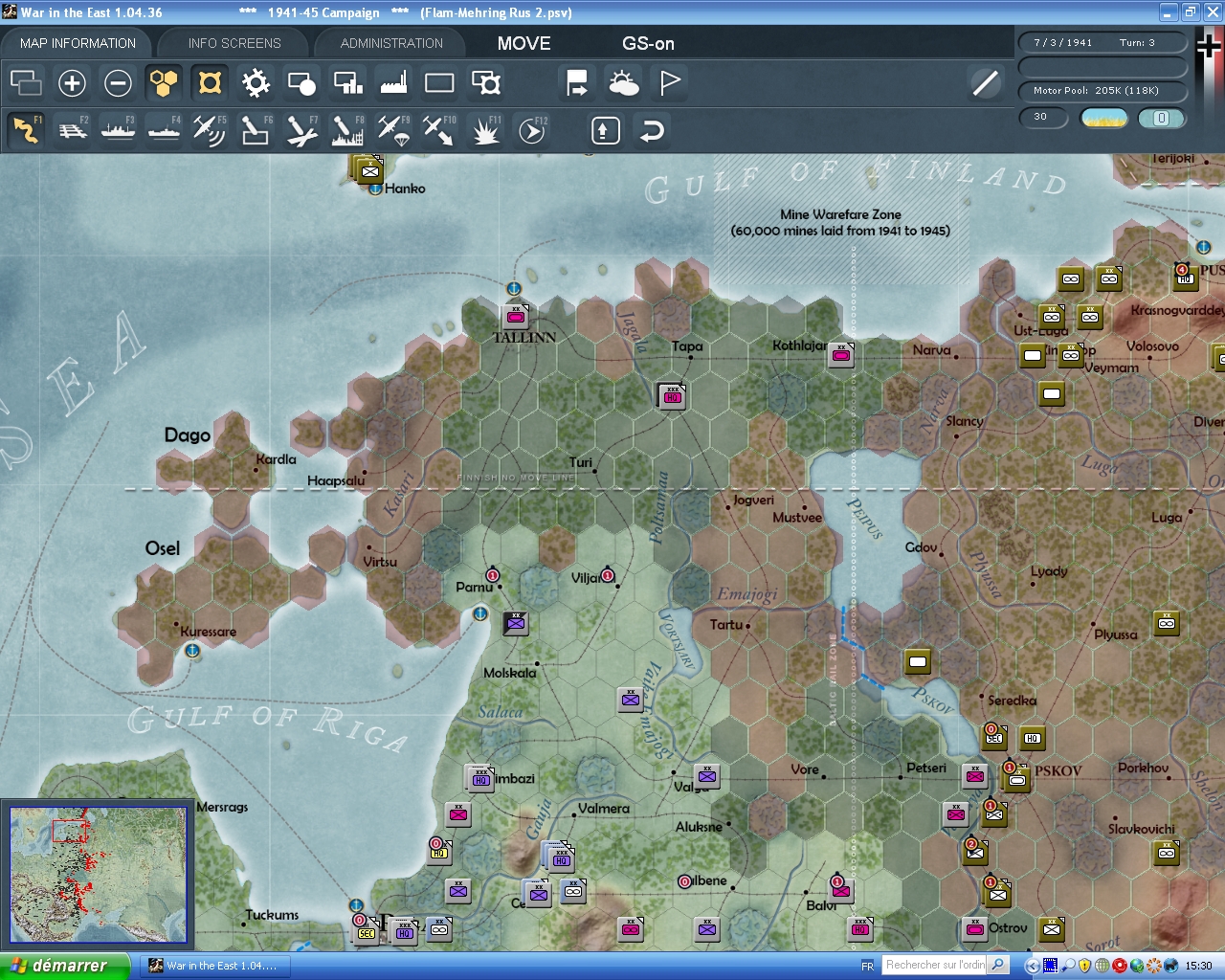Screen dimensions: 1225x980
Task: Select the unit counter at Tallinn
Action: [516, 317]
